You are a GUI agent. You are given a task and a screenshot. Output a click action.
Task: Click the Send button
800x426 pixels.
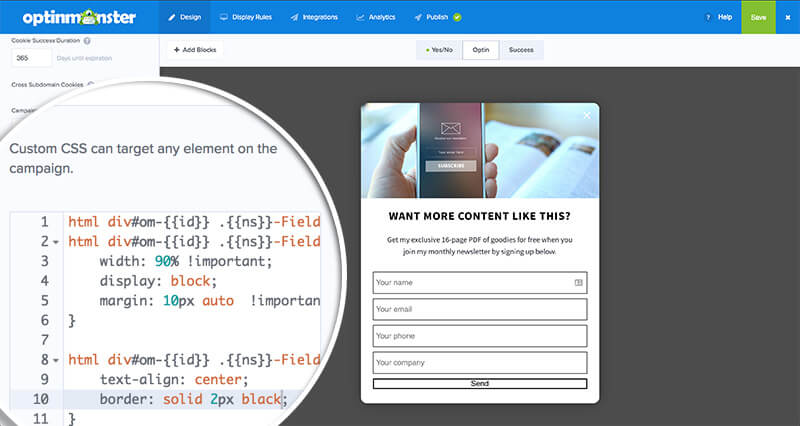pos(480,384)
